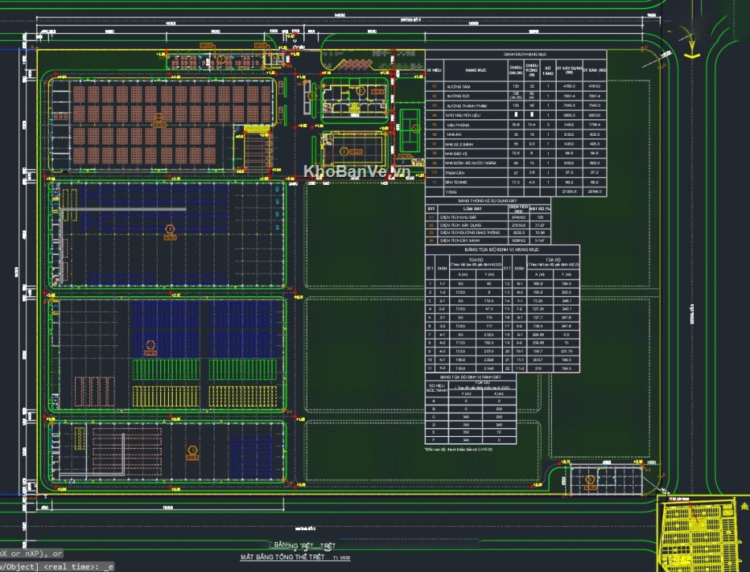Select orange marker in top-left workshop building
Viewport: 750px width, 572px height.
coord(157,120)
